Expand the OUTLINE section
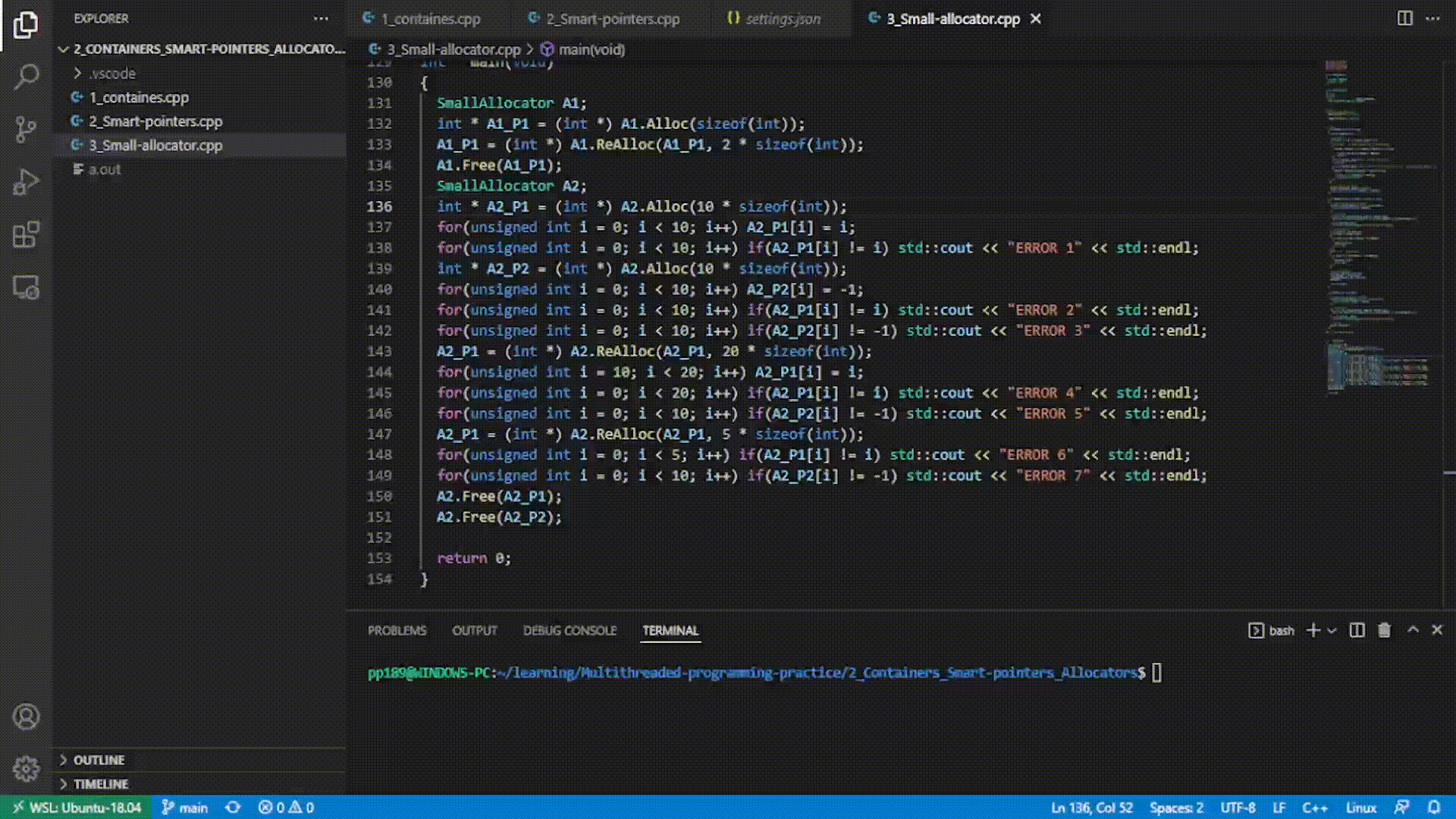 pos(99,760)
